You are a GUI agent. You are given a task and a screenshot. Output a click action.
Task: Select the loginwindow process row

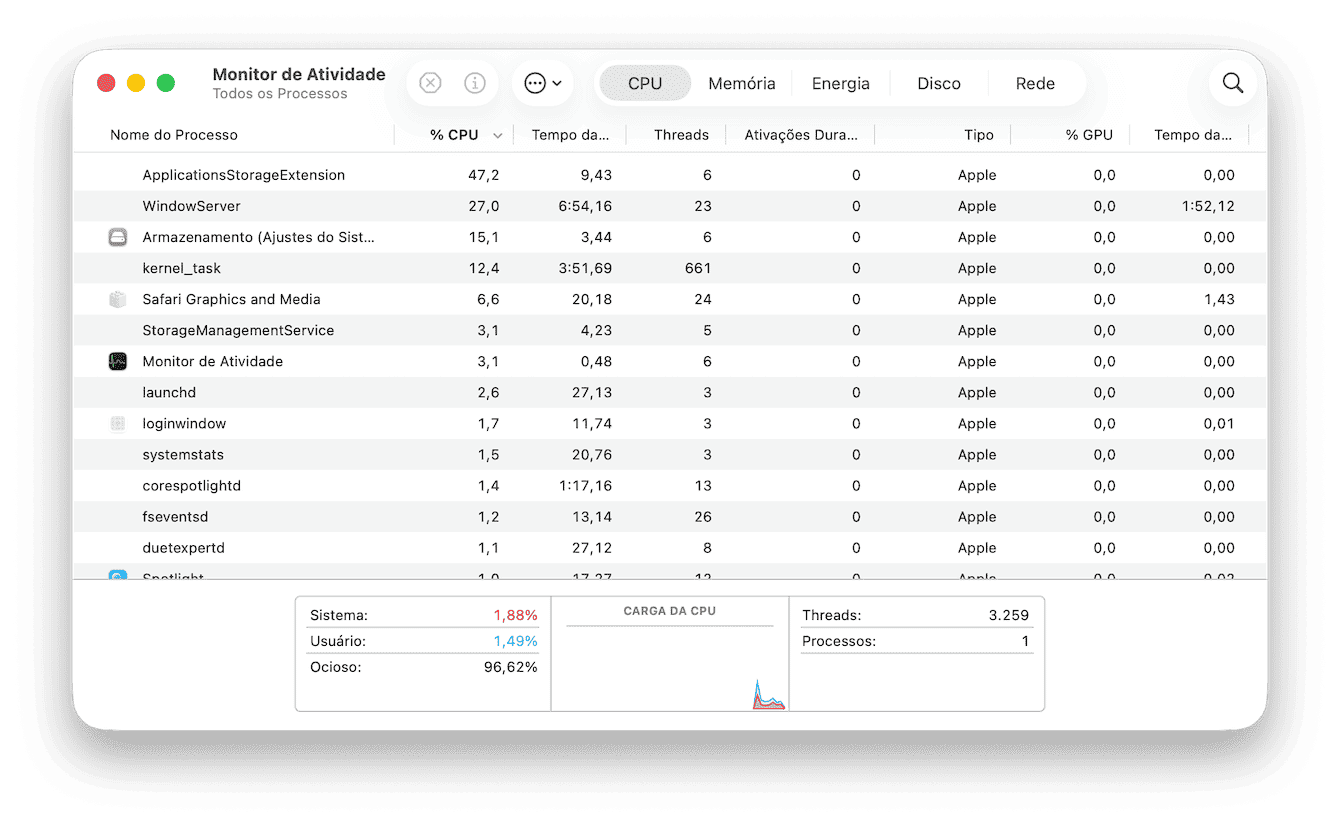670,423
